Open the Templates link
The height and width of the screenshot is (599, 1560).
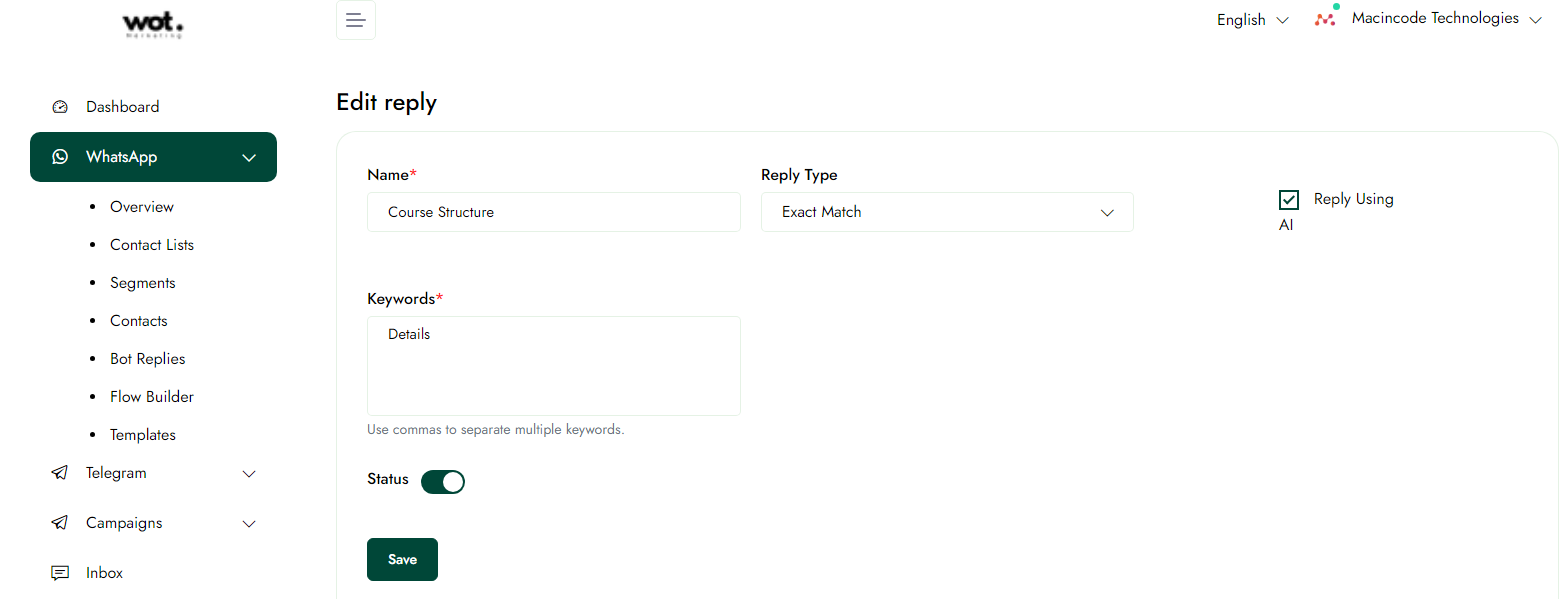(x=143, y=435)
